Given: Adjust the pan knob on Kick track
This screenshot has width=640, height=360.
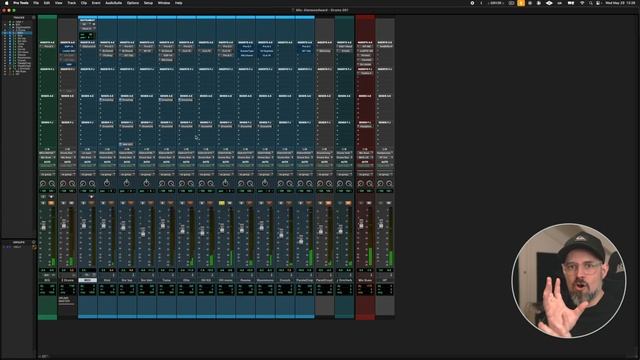Looking at the screenshot, I should [x=107, y=183].
